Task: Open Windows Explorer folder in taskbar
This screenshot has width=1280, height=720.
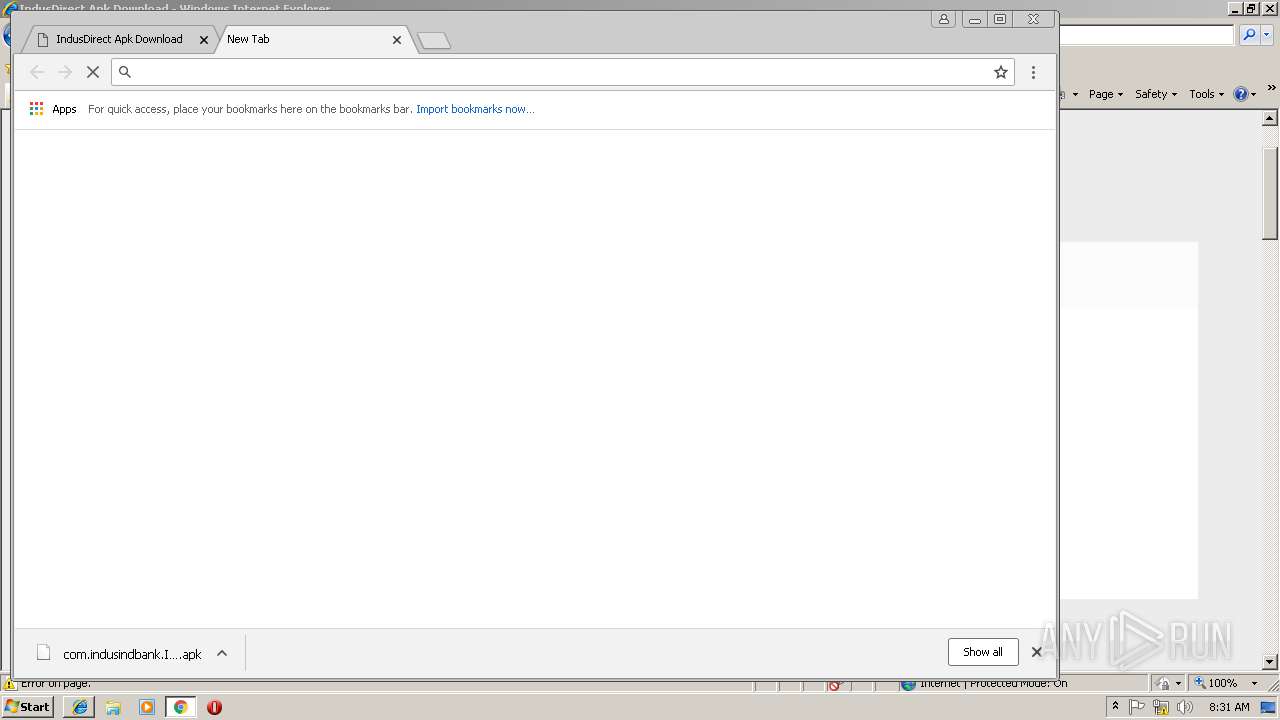Action: click(113, 707)
